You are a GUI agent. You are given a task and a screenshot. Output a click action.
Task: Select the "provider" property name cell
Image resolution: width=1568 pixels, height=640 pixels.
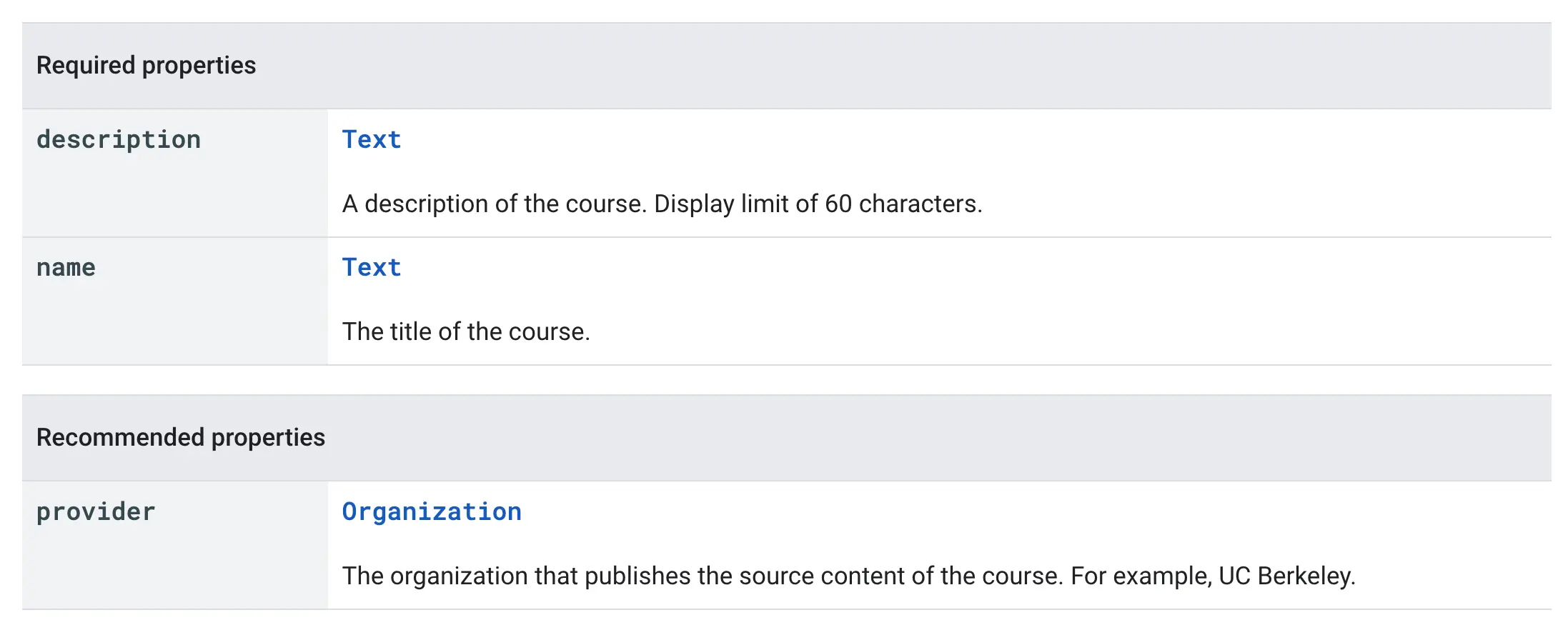click(x=96, y=511)
